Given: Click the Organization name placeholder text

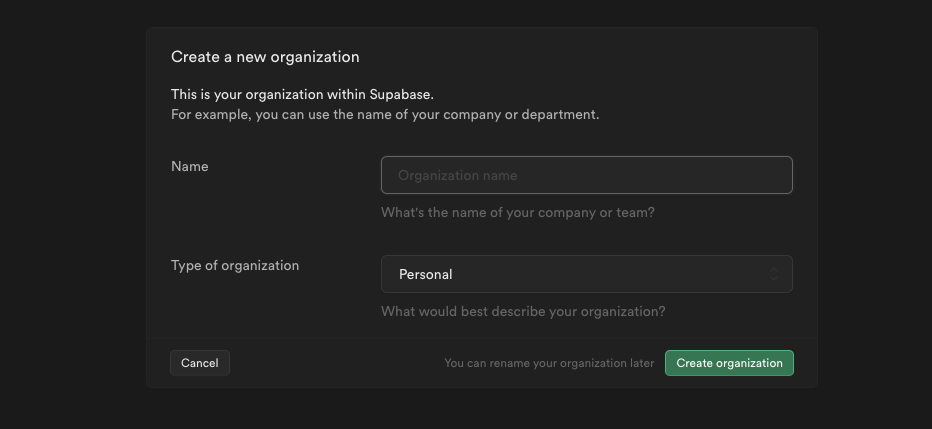Looking at the screenshot, I should pos(458,175).
